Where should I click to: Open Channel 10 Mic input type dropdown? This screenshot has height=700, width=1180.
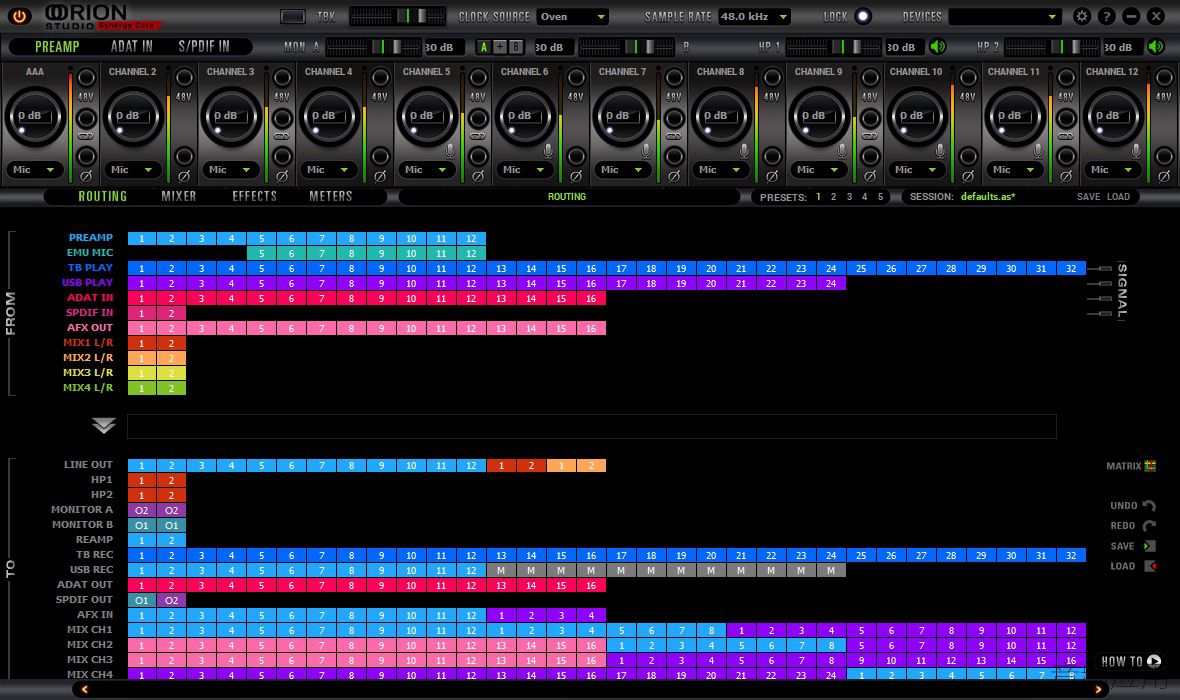click(916, 169)
